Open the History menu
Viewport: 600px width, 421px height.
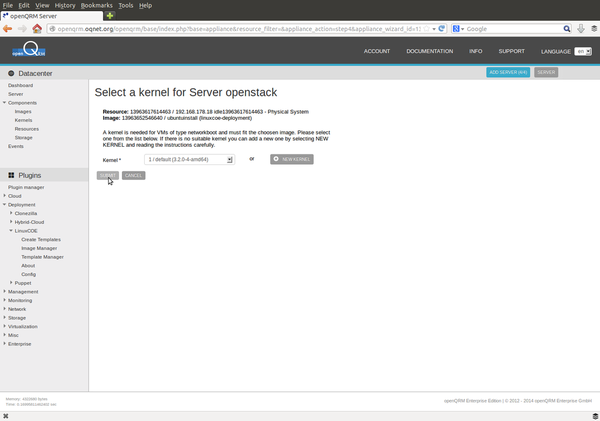(x=65, y=5)
